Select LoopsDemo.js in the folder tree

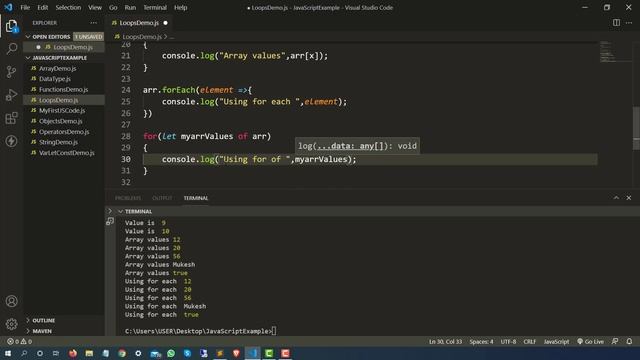click(58, 100)
